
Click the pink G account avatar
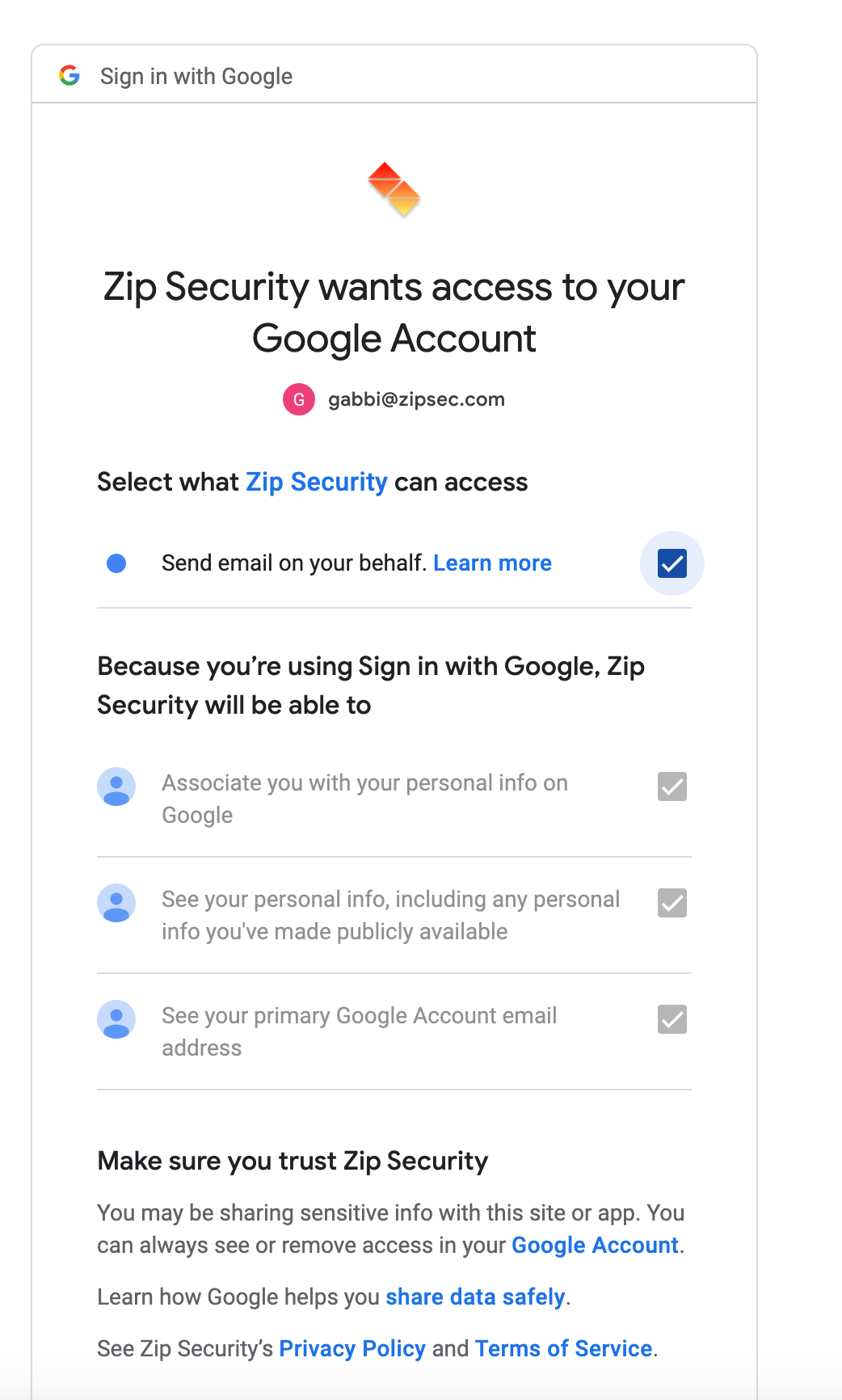pyautogui.click(x=298, y=399)
